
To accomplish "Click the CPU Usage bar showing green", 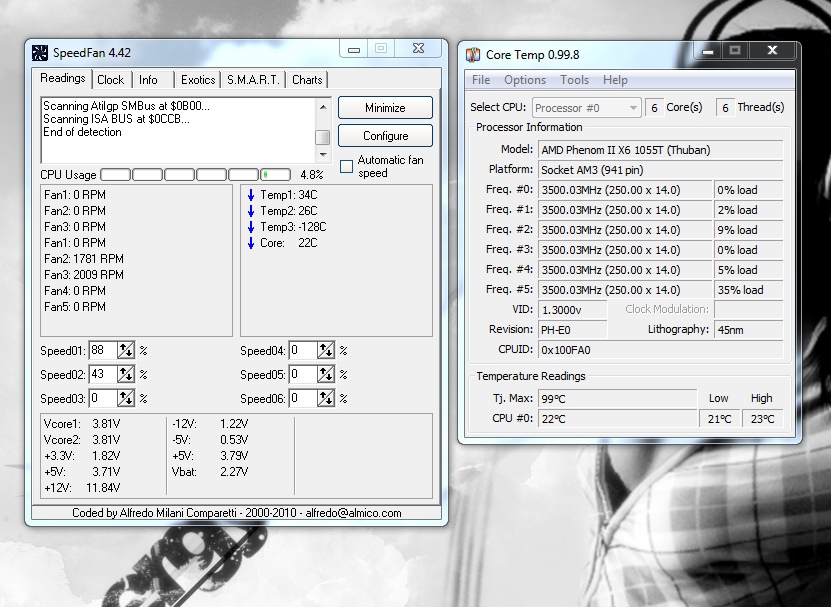I will [x=275, y=174].
